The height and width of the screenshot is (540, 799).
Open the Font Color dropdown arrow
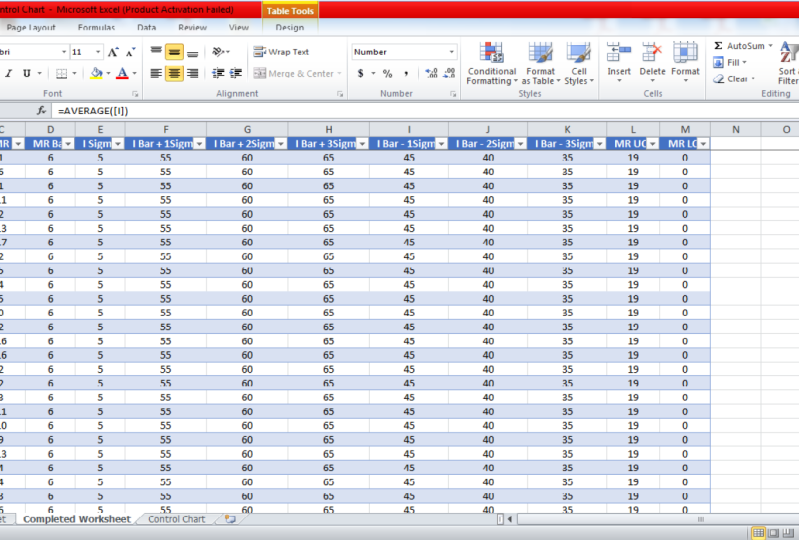[135, 73]
